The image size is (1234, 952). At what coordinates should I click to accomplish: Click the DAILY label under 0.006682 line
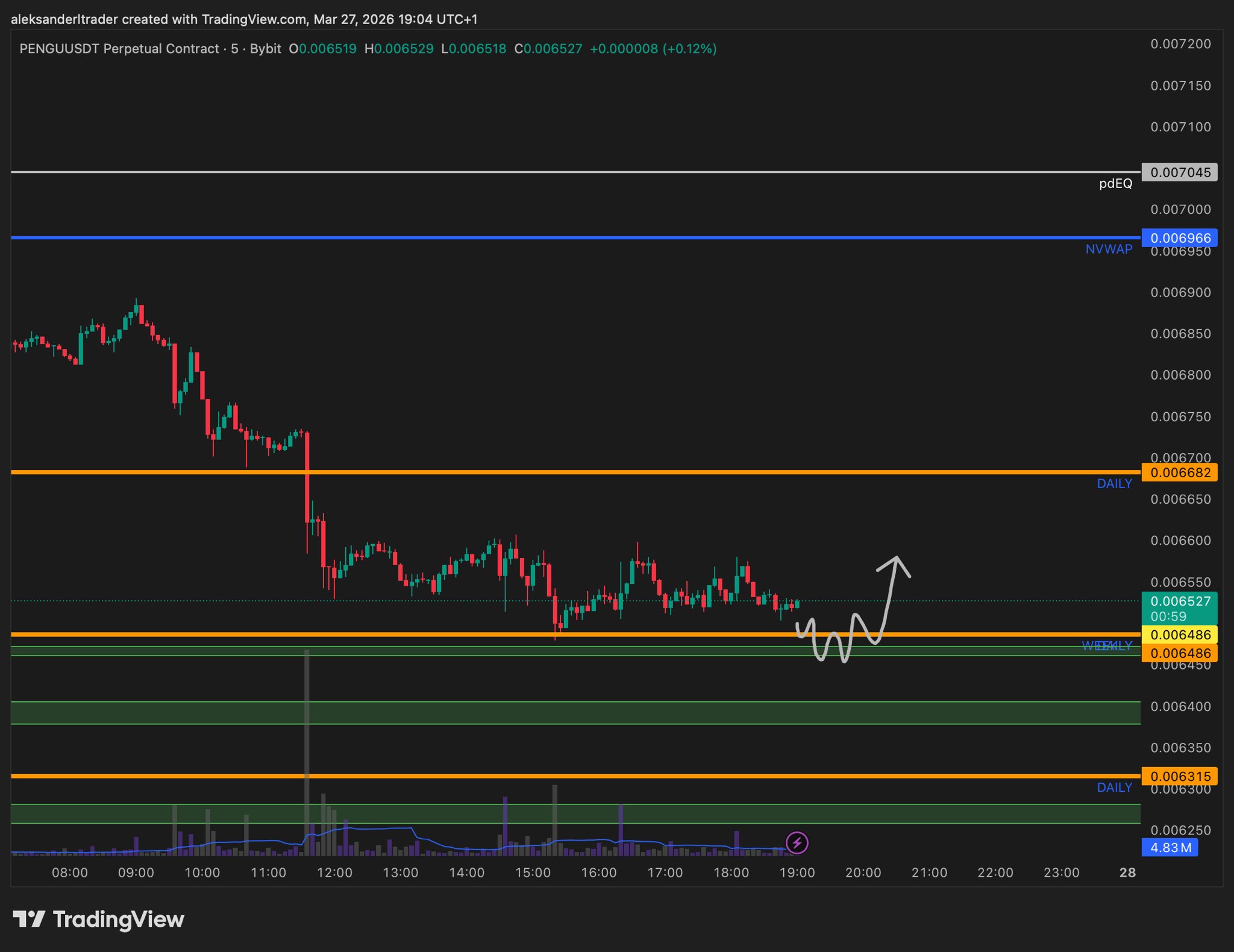(1114, 483)
